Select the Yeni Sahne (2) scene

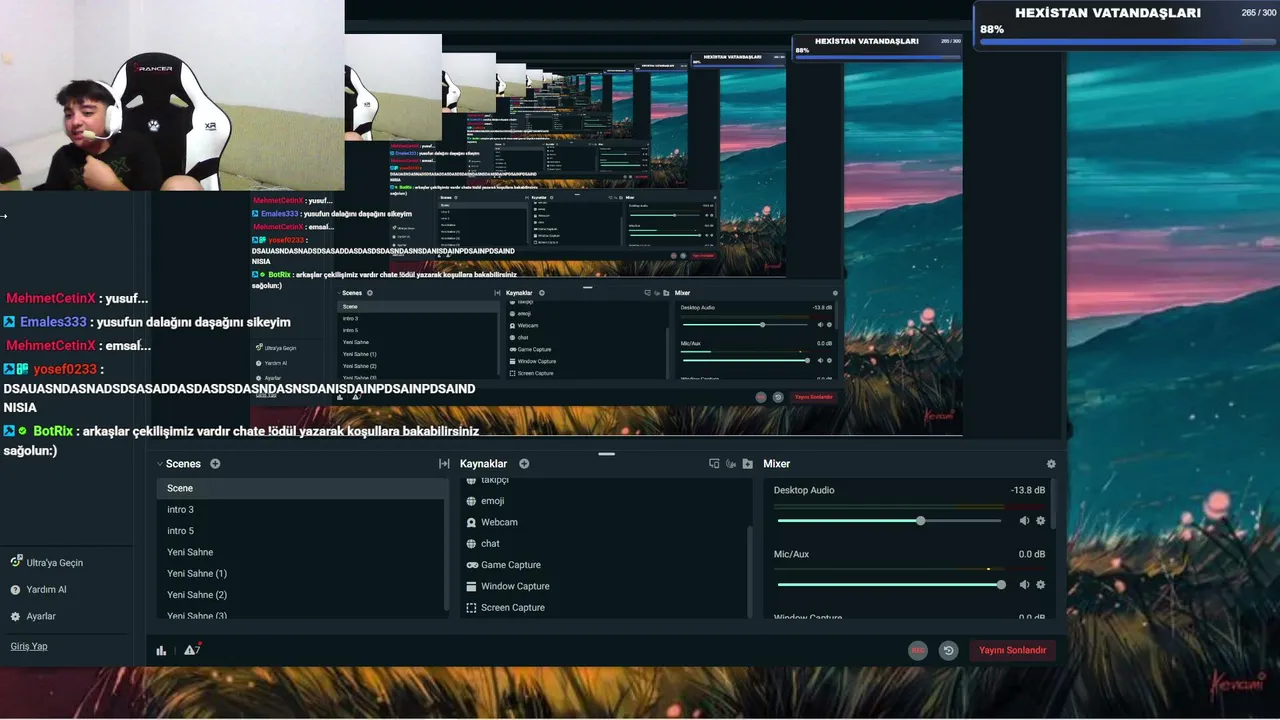tap(301, 595)
